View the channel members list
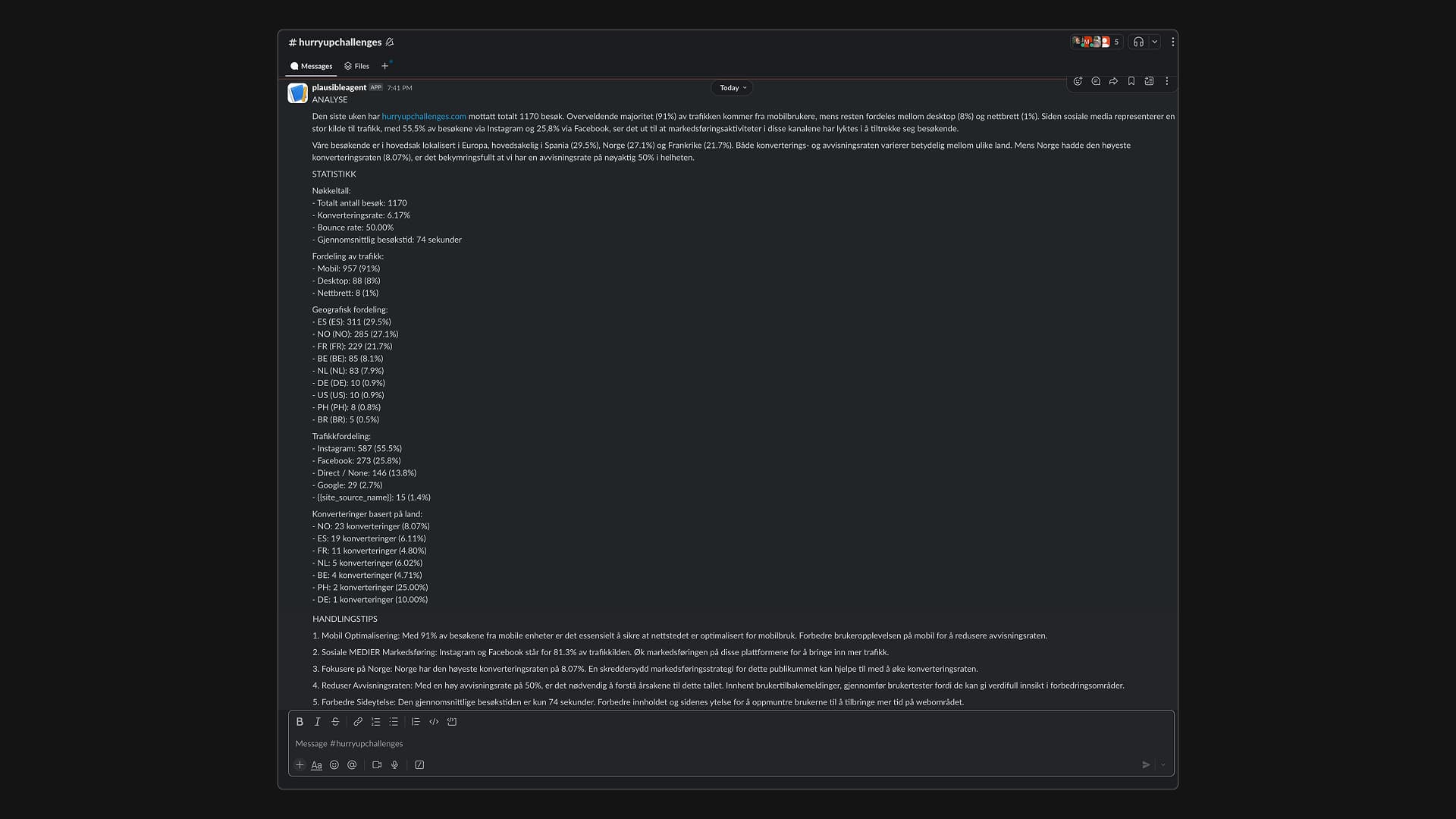 1097,42
